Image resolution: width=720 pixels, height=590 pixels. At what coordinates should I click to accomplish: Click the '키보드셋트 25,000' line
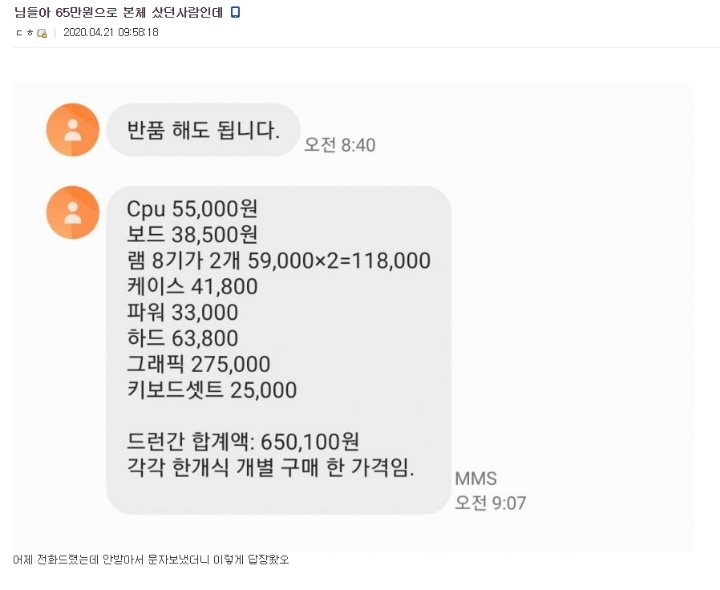211,390
